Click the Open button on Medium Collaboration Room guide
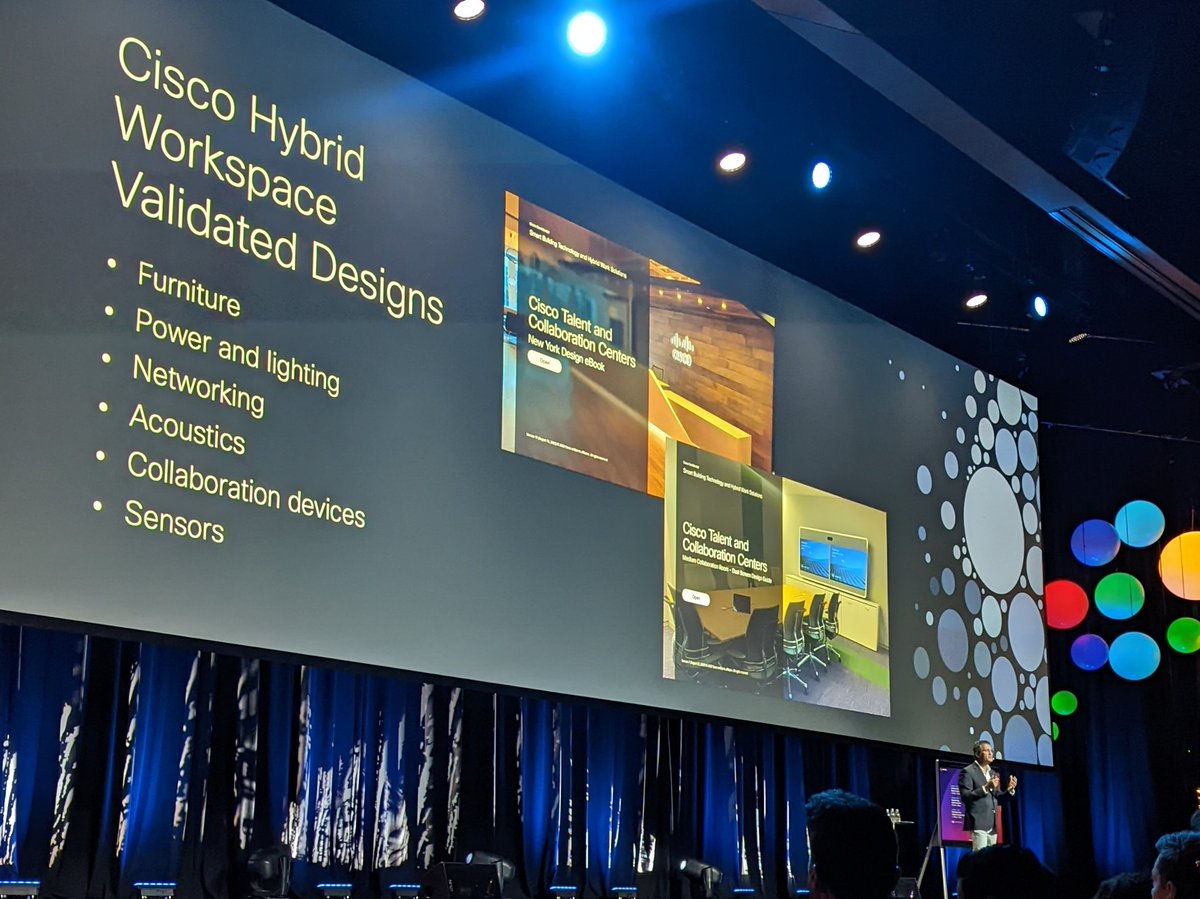This screenshot has height=899, width=1200. 696,597
